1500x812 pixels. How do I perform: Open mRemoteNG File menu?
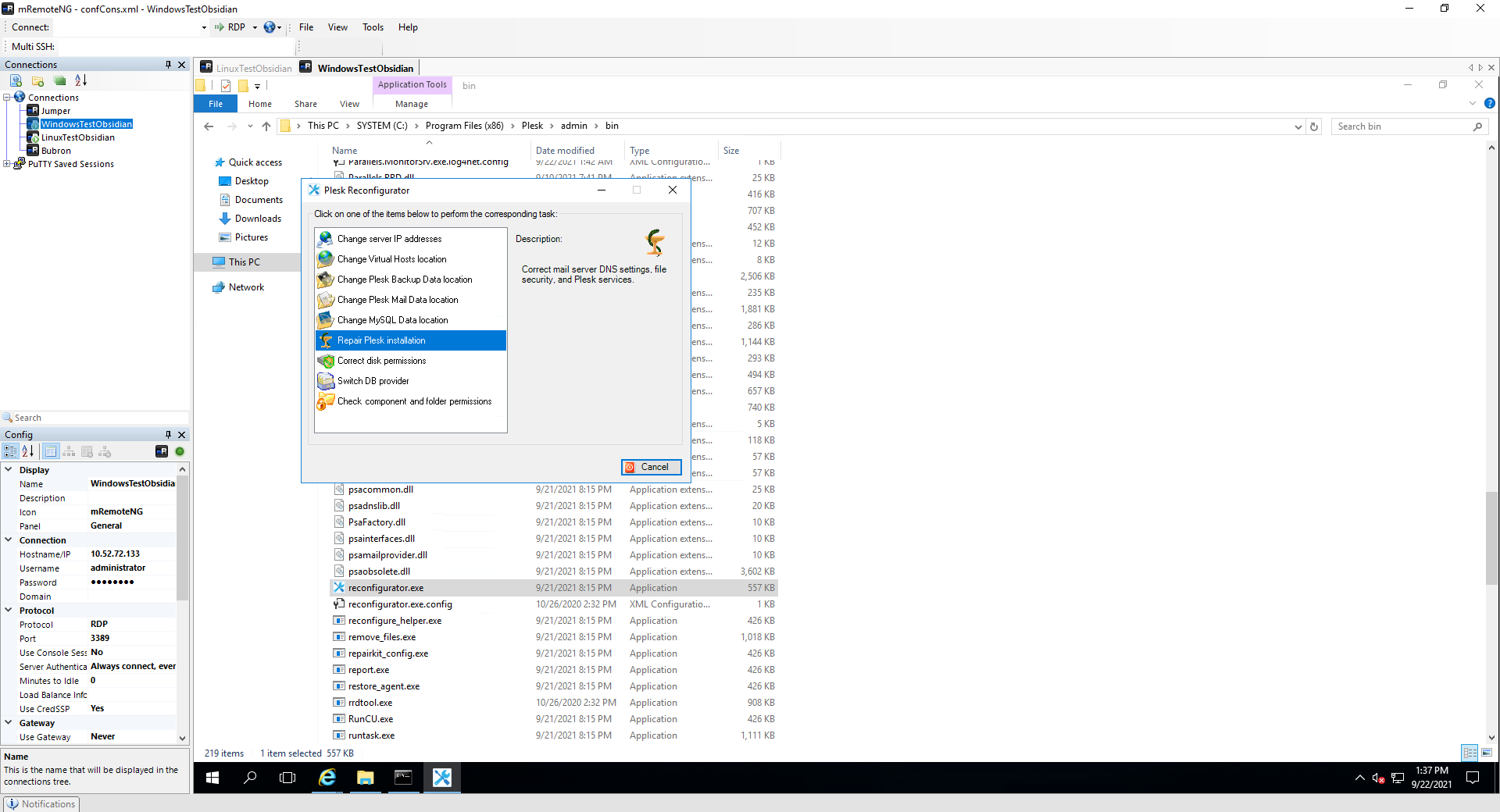[306, 27]
